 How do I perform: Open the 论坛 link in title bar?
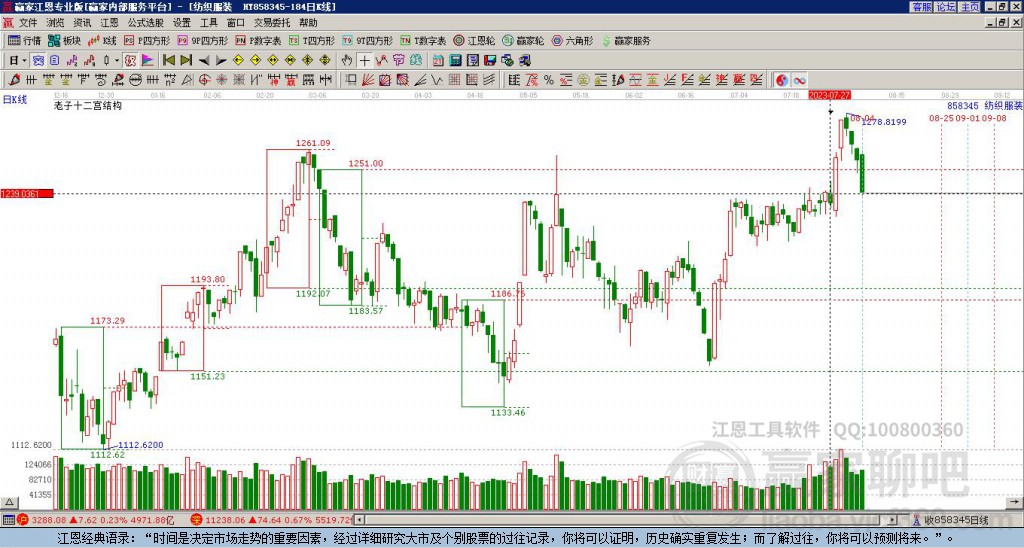[945, 7]
